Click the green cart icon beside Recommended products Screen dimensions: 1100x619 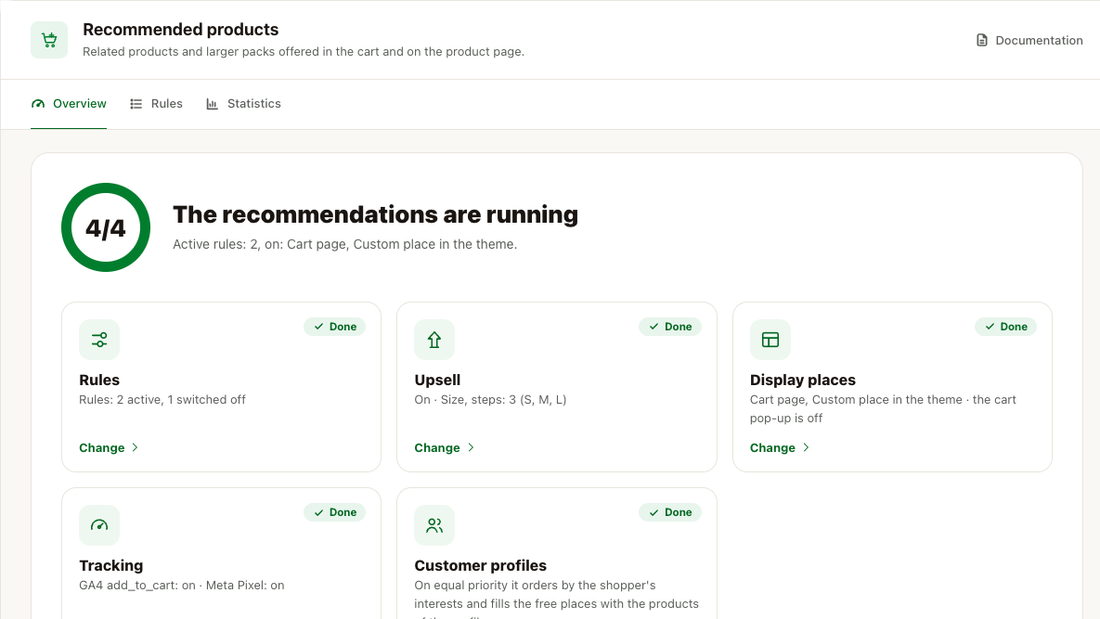coord(49,40)
